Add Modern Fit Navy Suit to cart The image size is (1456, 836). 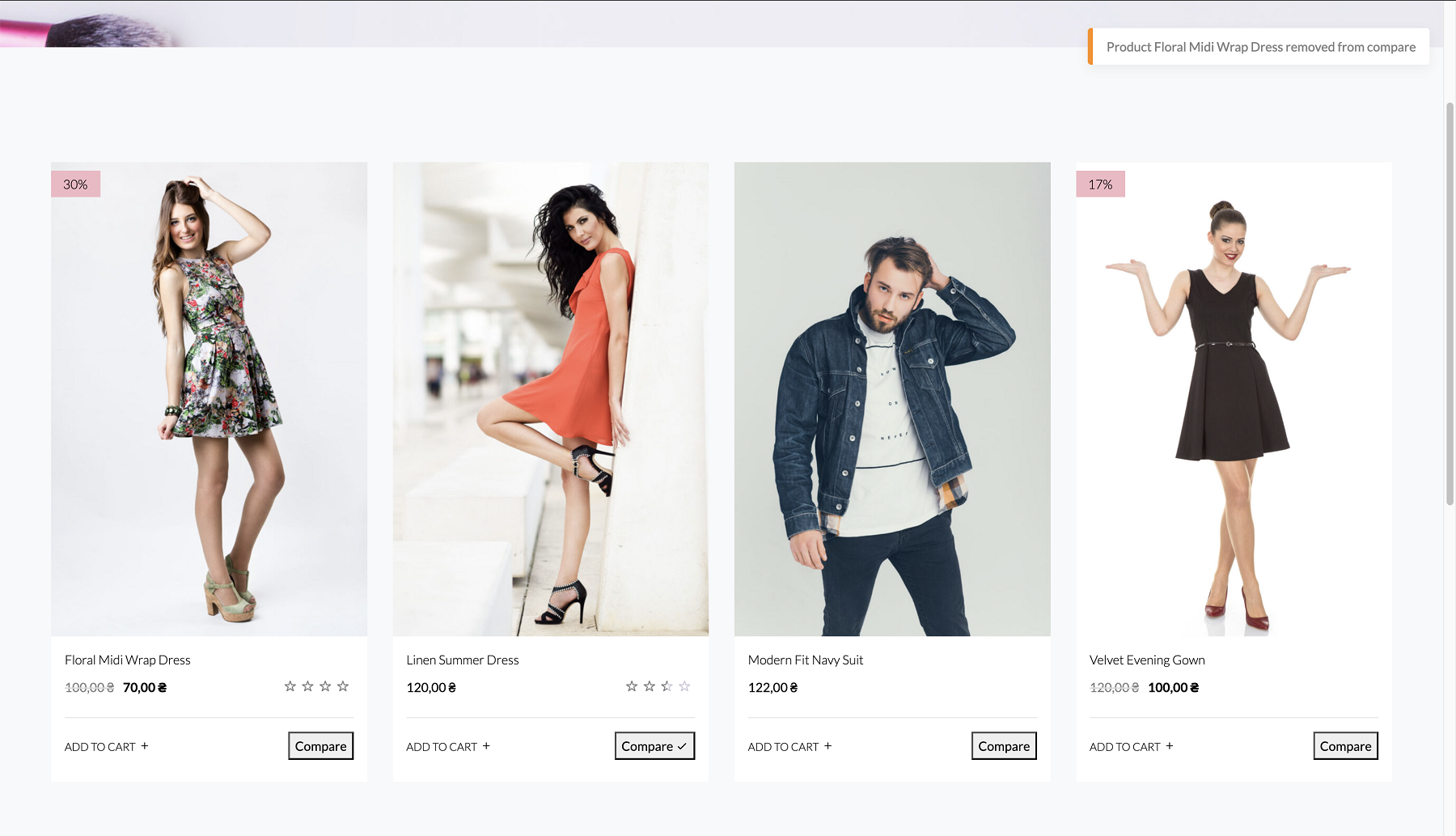coord(789,747)
